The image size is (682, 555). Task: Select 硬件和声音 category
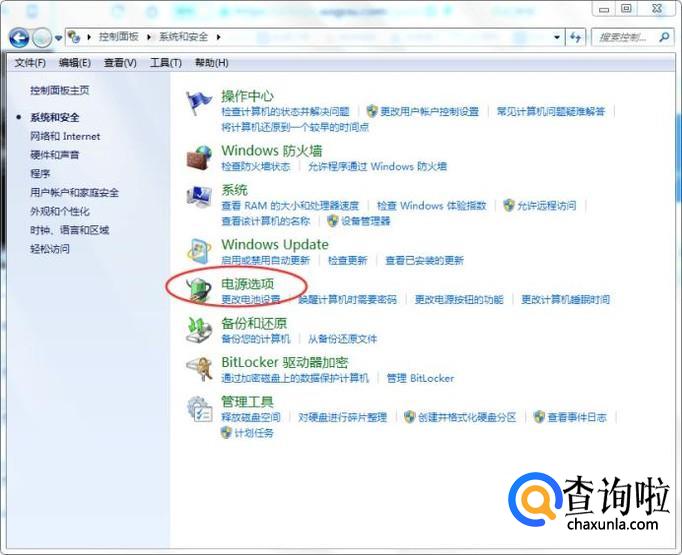click(55, 155)
